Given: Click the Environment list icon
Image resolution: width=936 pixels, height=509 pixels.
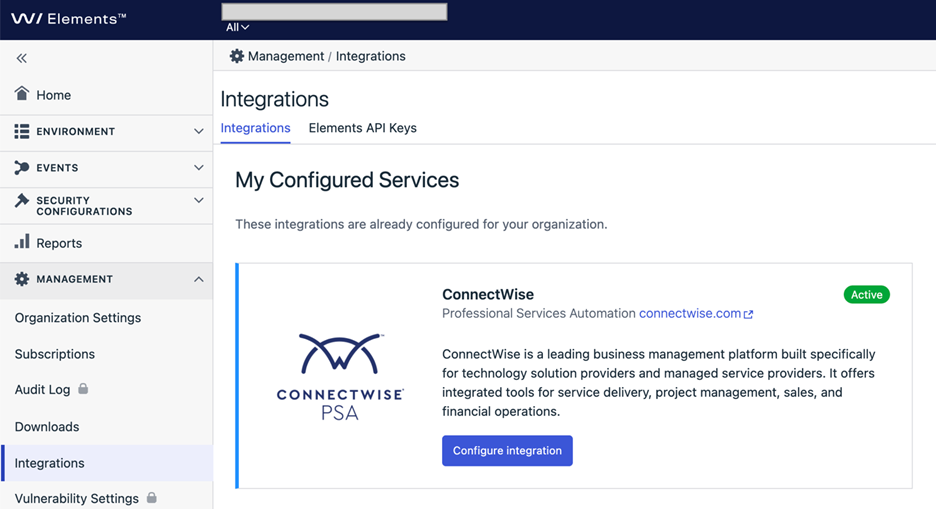Looking at the screenshot, I should [22, 131].
